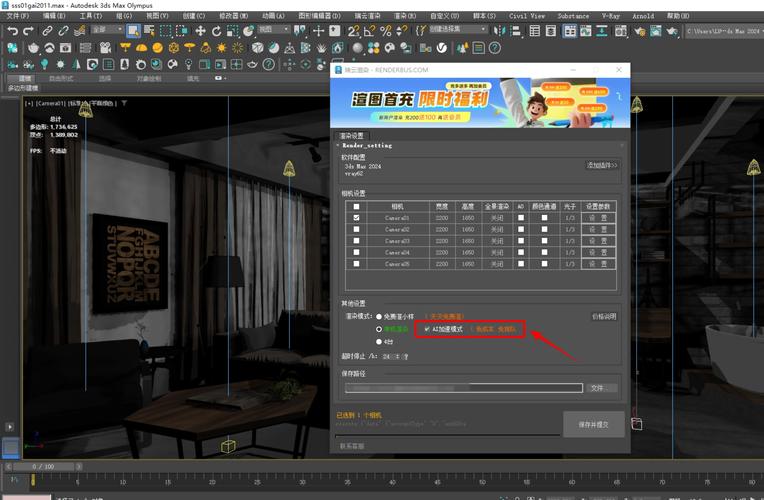Open the Render Setup icon

pos(640,31)
